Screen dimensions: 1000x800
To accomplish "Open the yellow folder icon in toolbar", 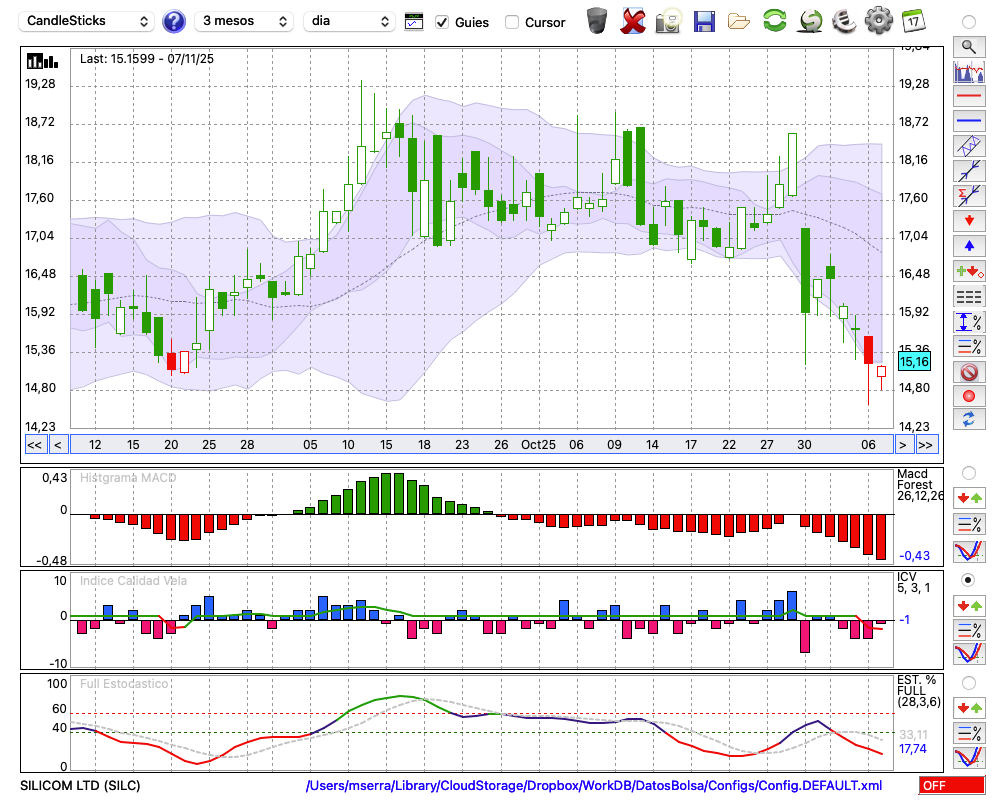I will pyautogui.click(x=739, y=20).
